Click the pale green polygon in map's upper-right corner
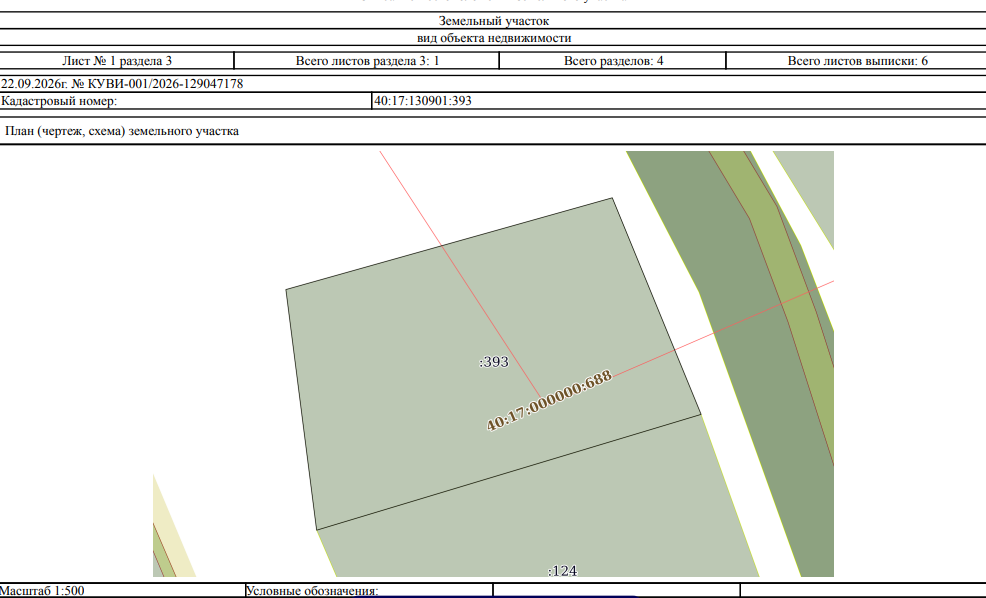Screen dimensions: 986x598 [x=811, y=182]
